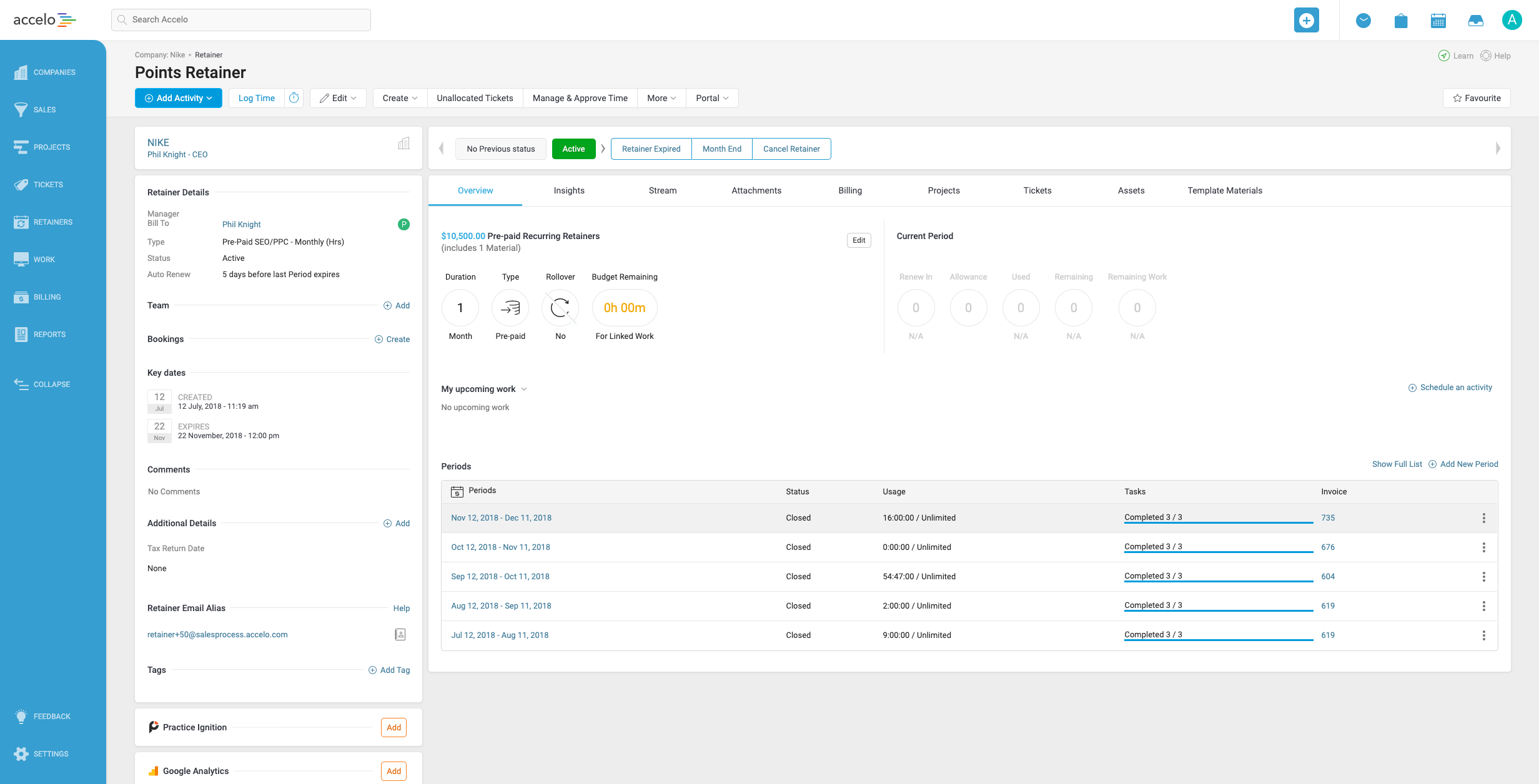The width and height of the screenshot is (1539, 784).
Task: Open options menu for Nov 12 period row
Action: (x=1483, y=518)
